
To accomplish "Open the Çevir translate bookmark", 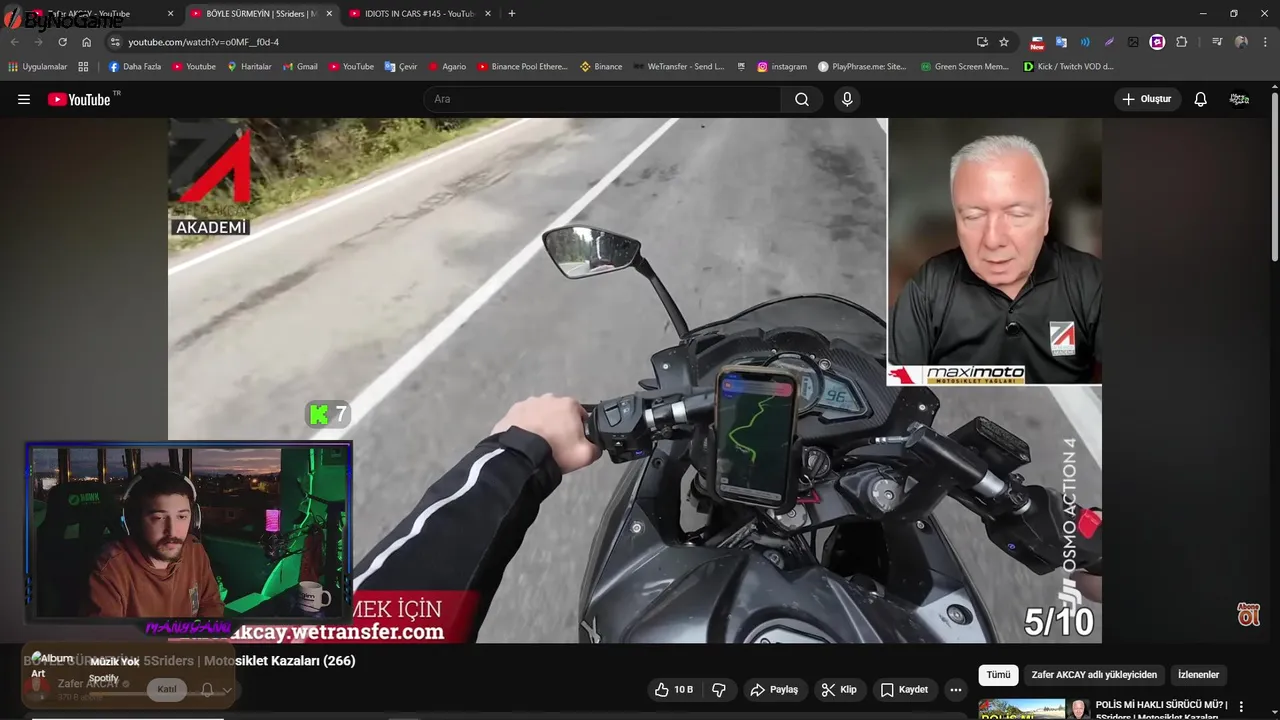I will point(401,67).
